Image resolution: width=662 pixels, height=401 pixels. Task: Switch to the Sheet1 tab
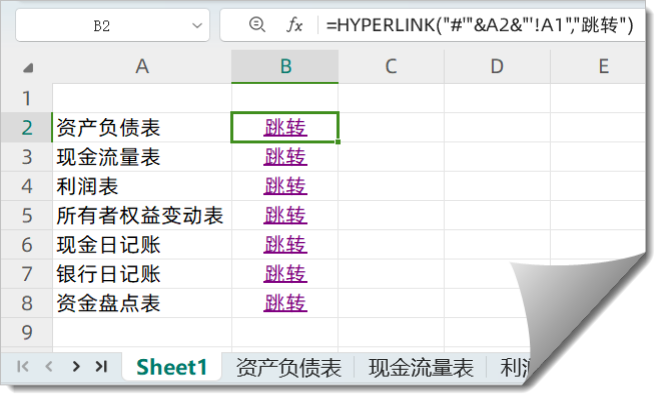[x=172, y=366]
